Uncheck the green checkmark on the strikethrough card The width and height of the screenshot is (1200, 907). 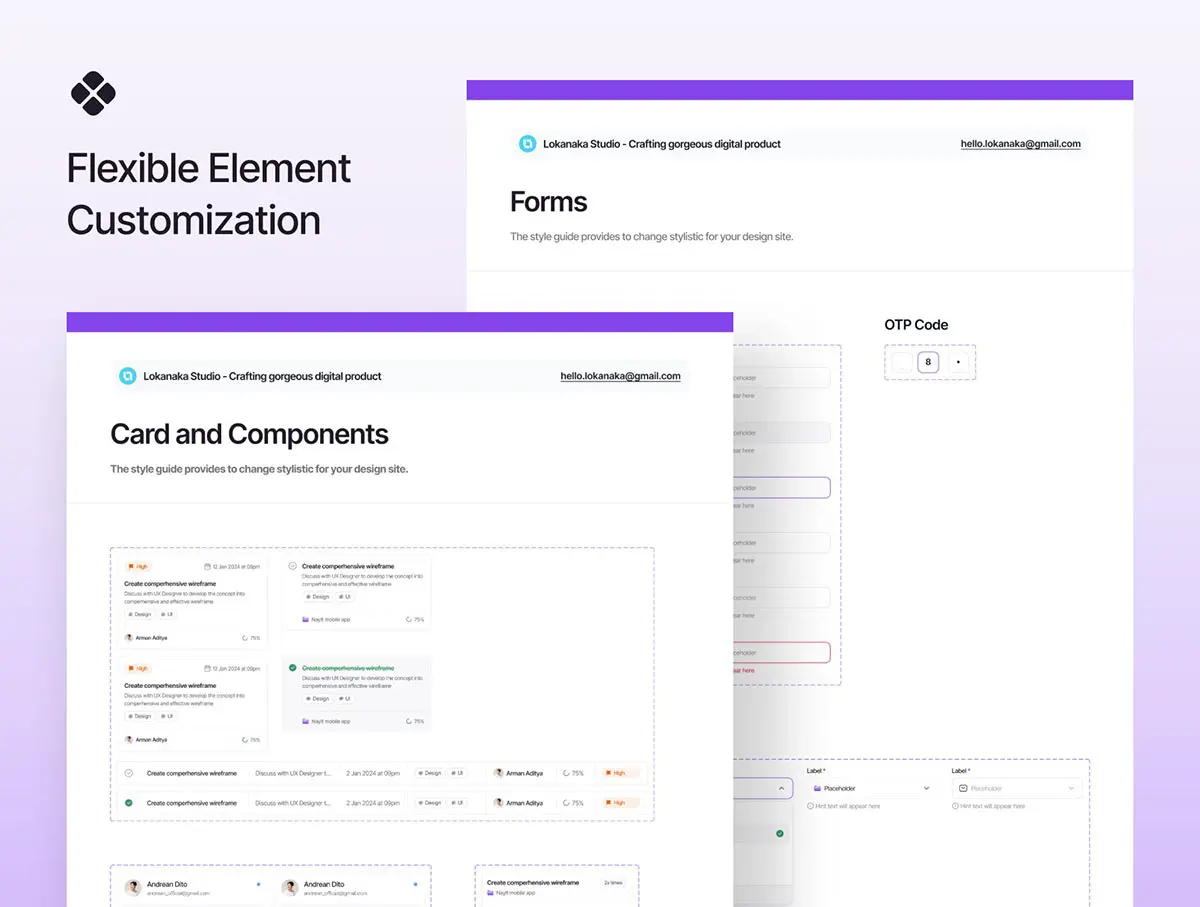(292, 668)
